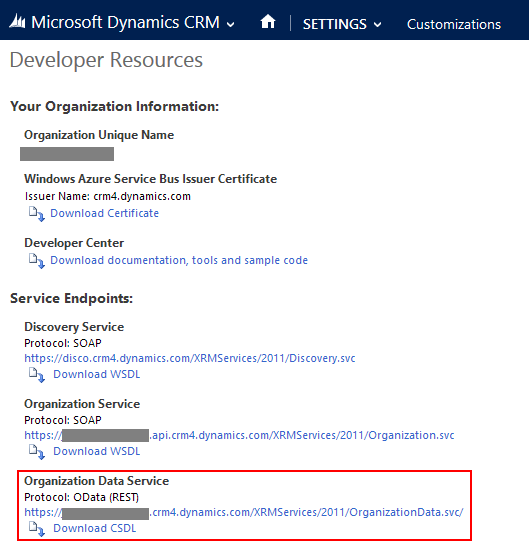Expand the Microsoft Dynamics CRM dropdown chevron
Viewport: 529px width, 547px height.
(231, 24)
